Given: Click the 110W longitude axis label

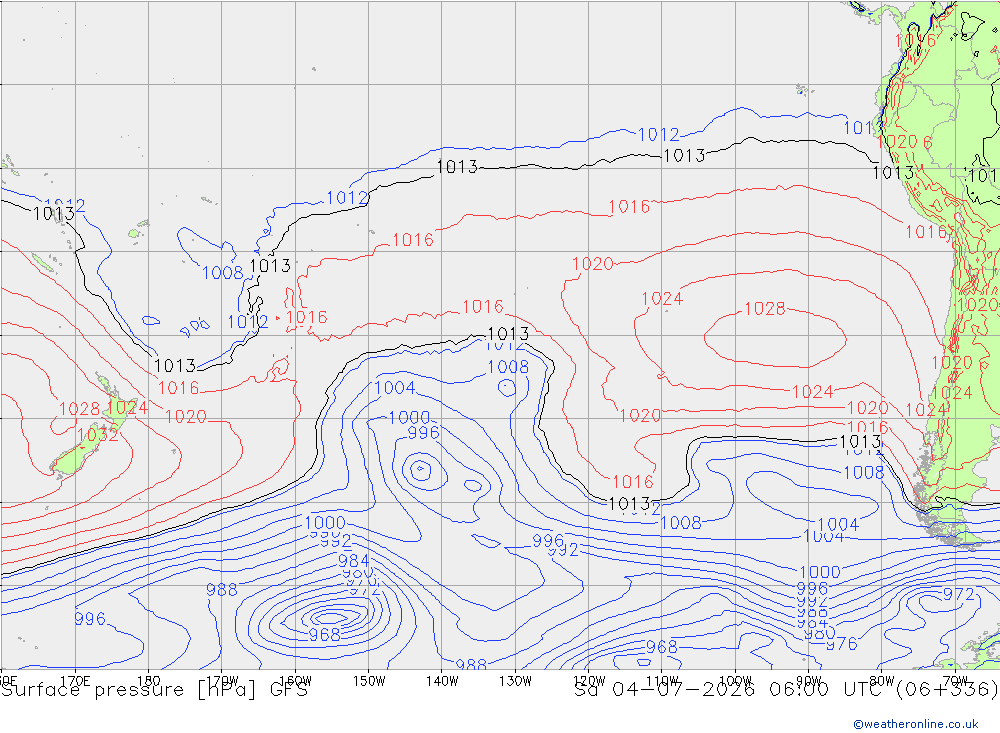Looking at the screenshot, I should pyautogui.click(x=662, y=680).
